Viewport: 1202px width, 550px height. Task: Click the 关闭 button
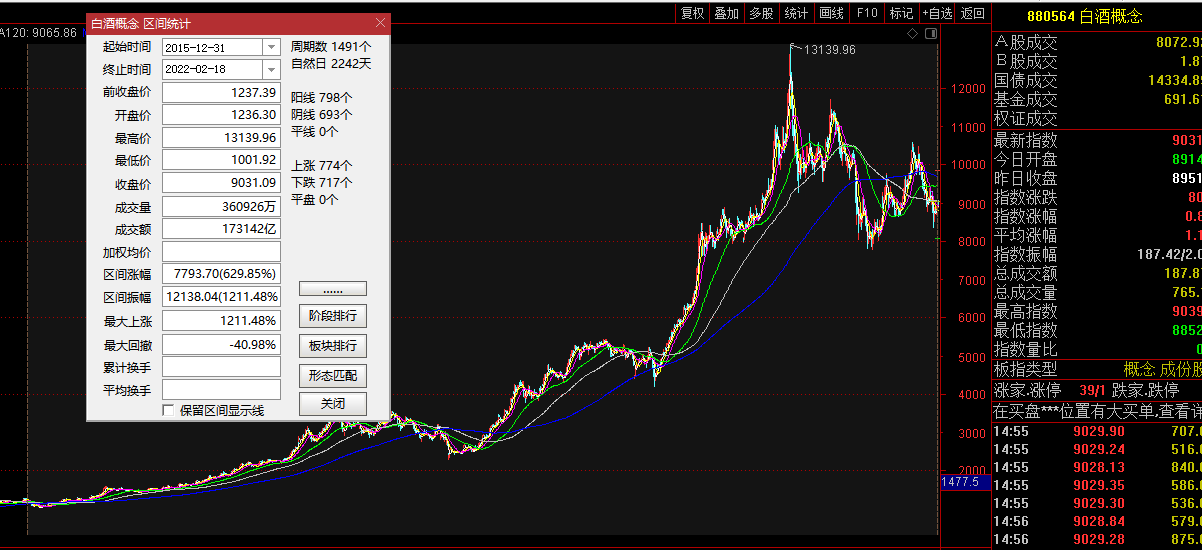332,404
